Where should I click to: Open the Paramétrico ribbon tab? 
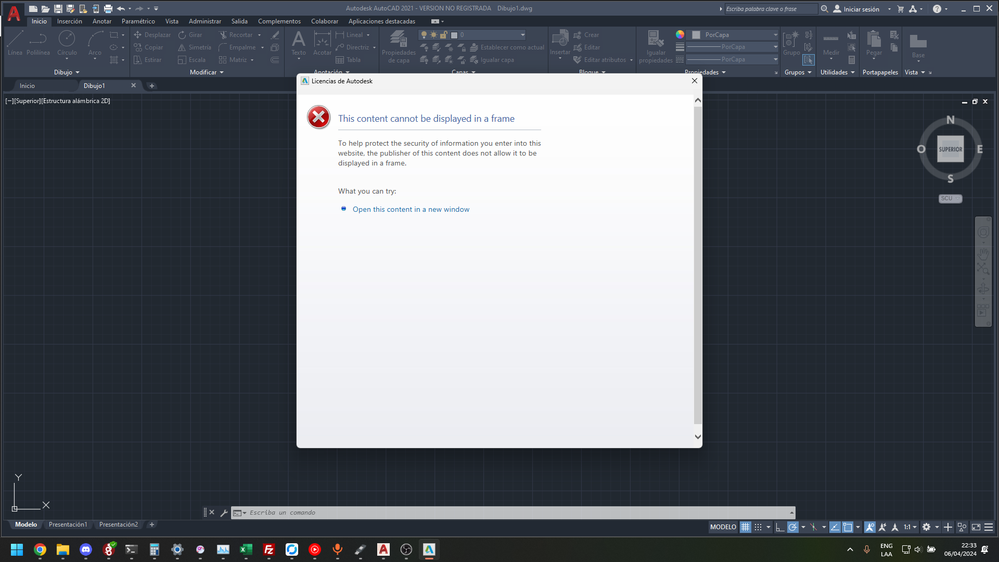click(x=138, y=21)
